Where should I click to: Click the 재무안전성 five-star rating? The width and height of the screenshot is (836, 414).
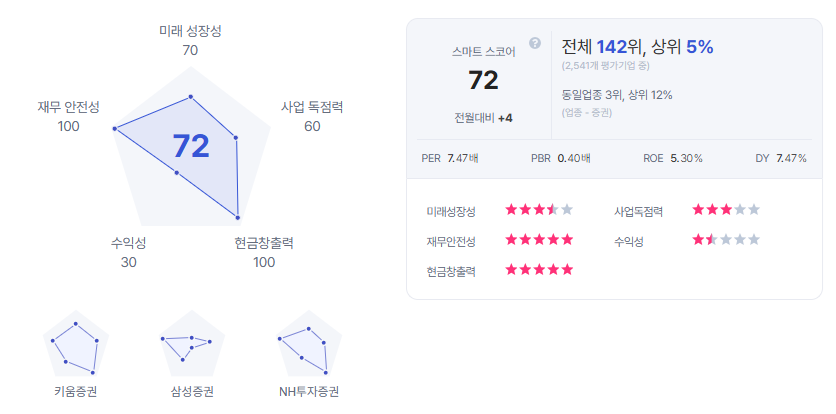tap(539, 240)
